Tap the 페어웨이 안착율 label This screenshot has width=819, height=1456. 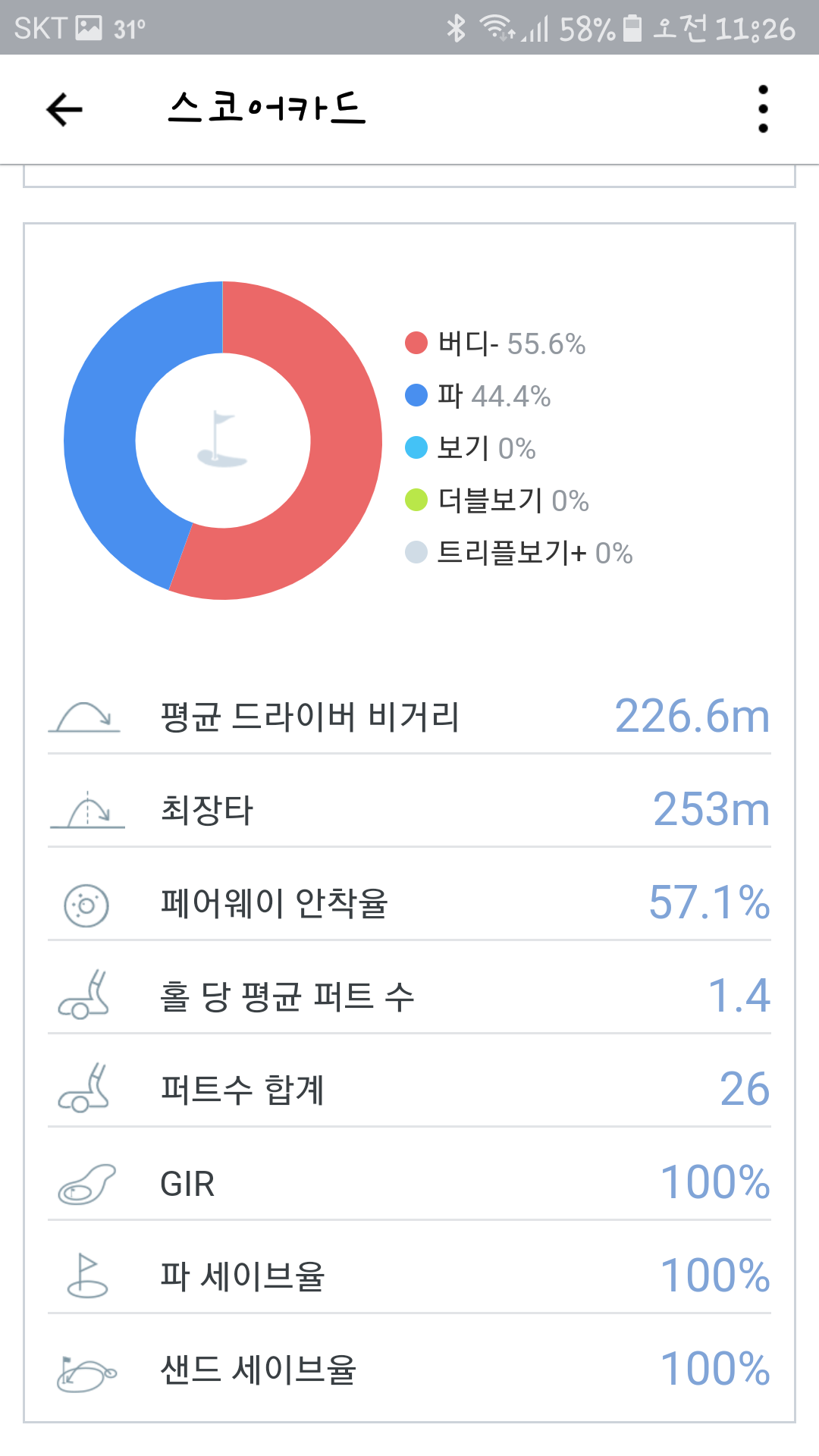click(275, 903)
